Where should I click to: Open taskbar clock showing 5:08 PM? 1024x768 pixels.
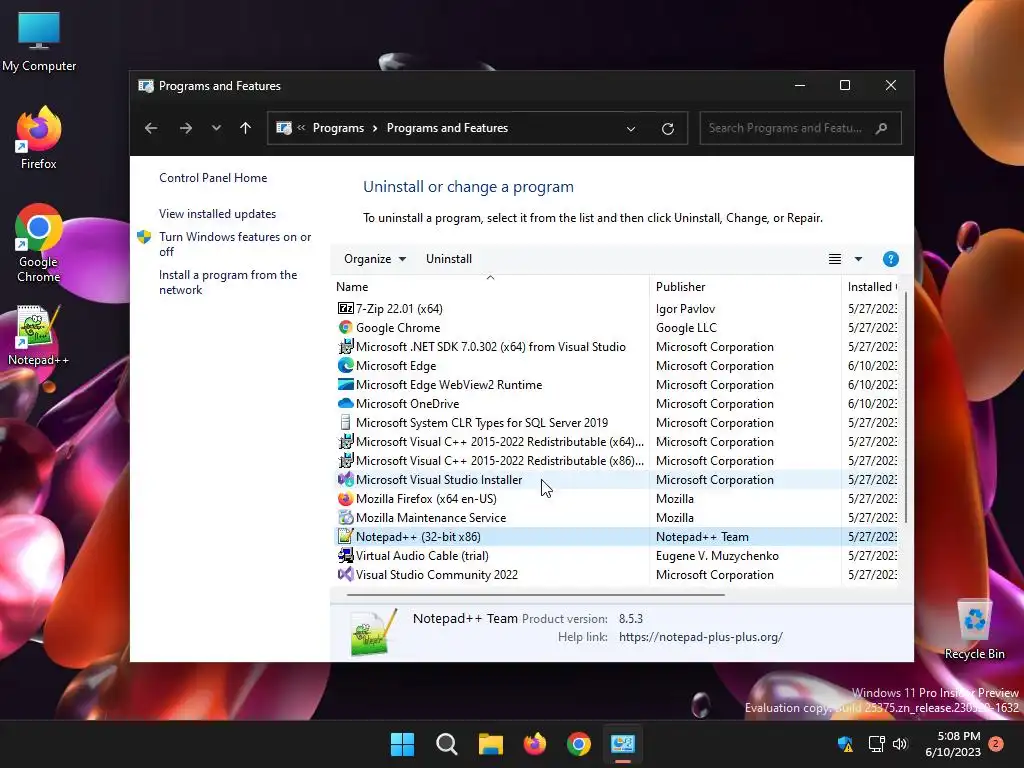pyautogui.click(x=953, y=744)
